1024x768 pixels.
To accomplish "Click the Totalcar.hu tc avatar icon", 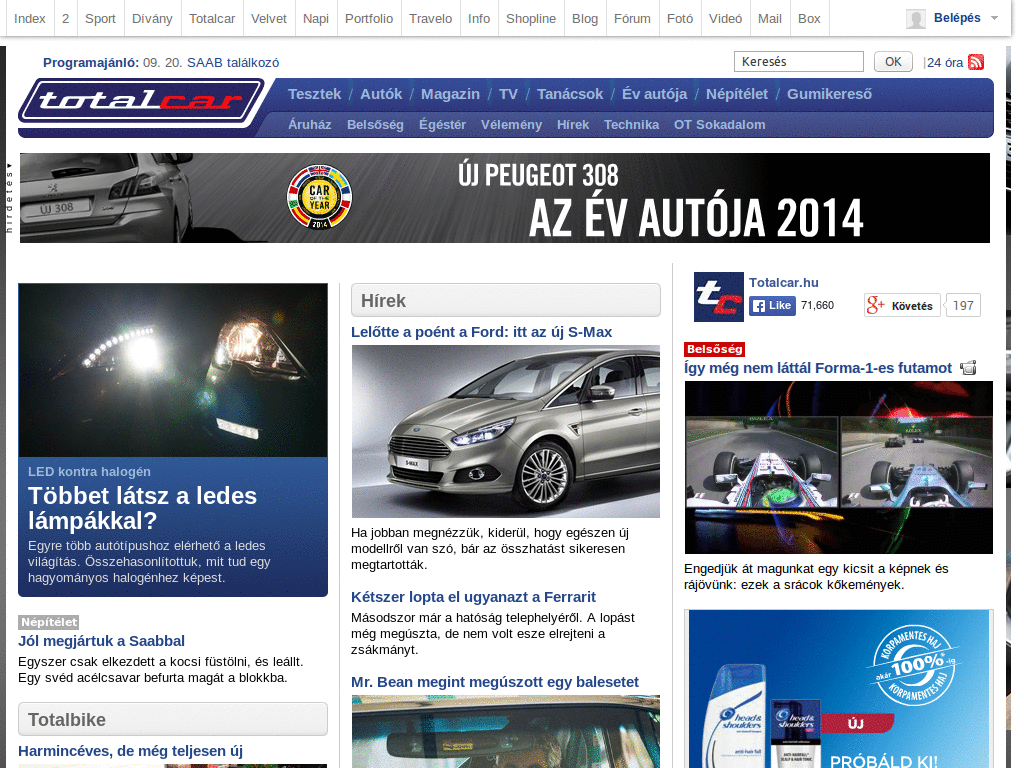I will click(x=718, y=296).
